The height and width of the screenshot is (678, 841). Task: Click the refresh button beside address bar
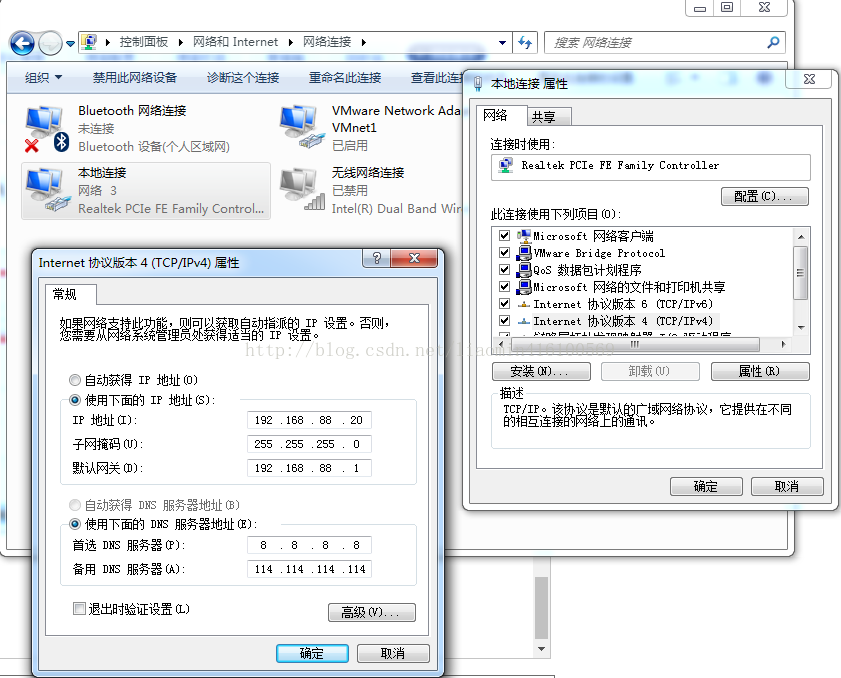pos(525,42)
